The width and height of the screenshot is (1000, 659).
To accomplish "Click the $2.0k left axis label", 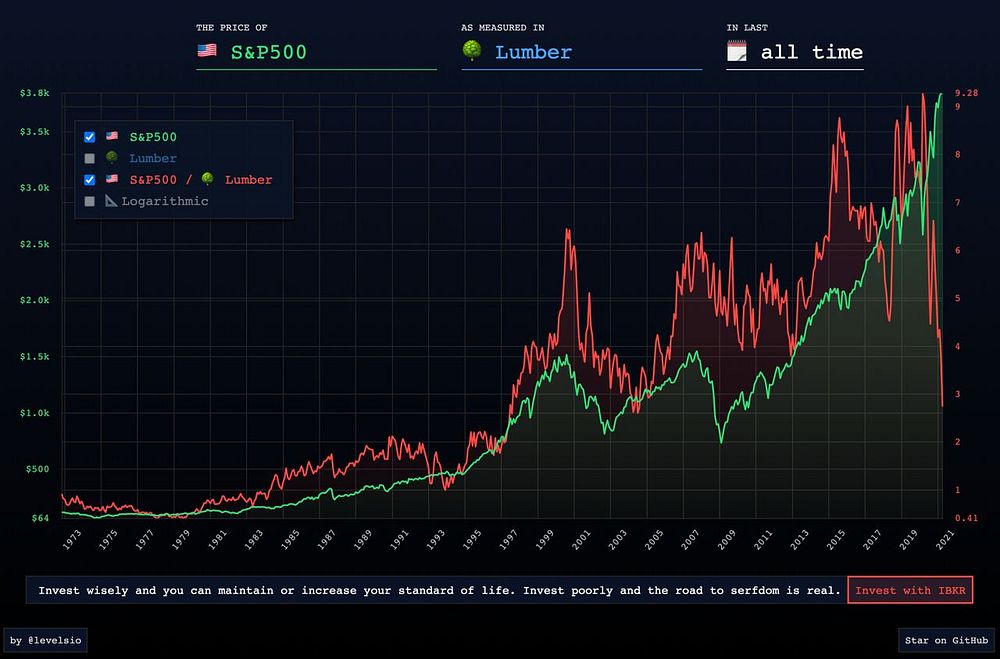I will pyautogui.click(x=34, y=300).
